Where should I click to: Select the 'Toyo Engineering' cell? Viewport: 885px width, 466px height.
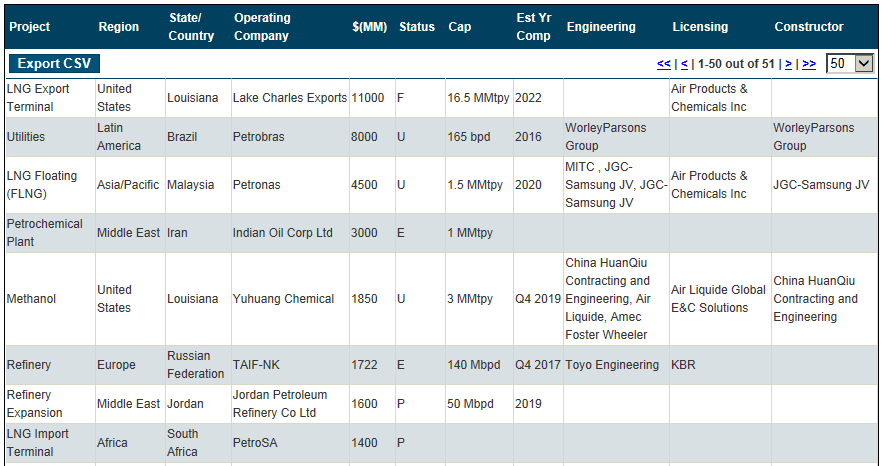point(616,364)
